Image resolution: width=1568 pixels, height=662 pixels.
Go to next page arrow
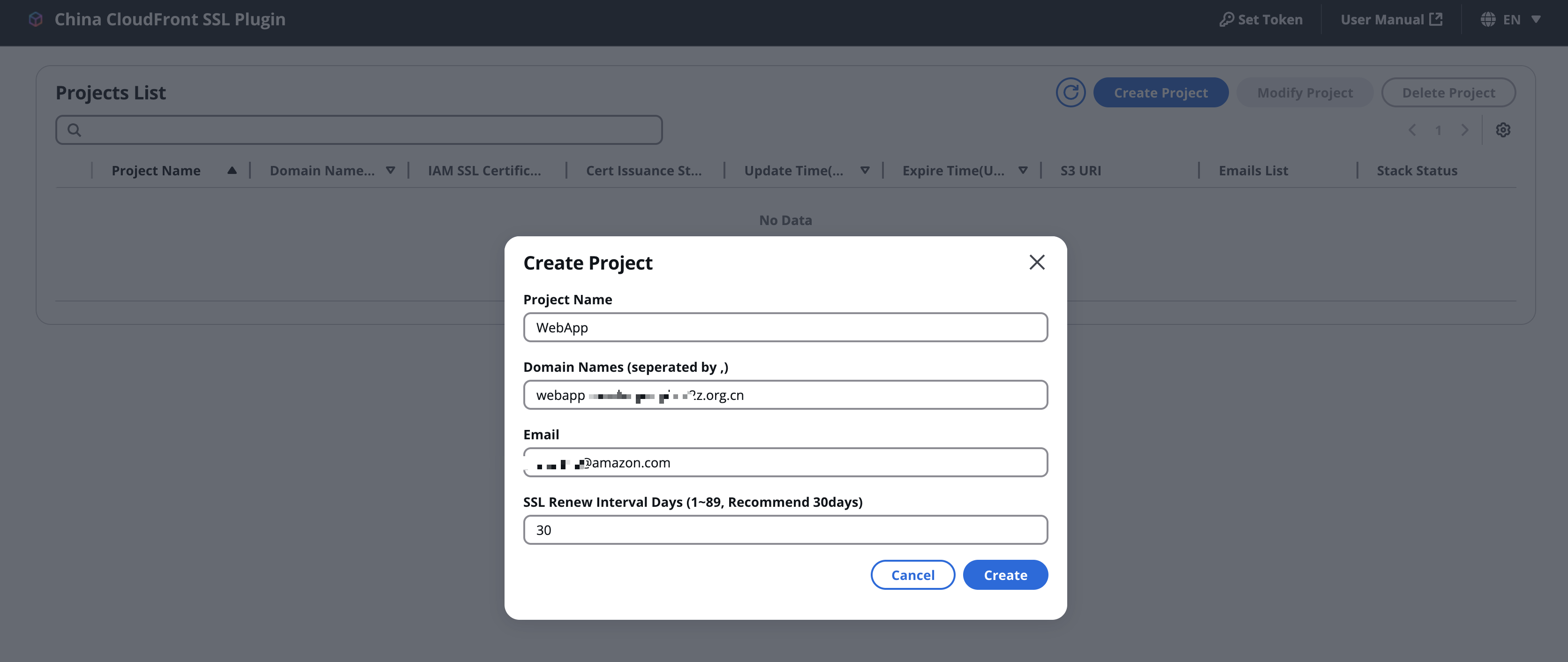(1464, 130)
